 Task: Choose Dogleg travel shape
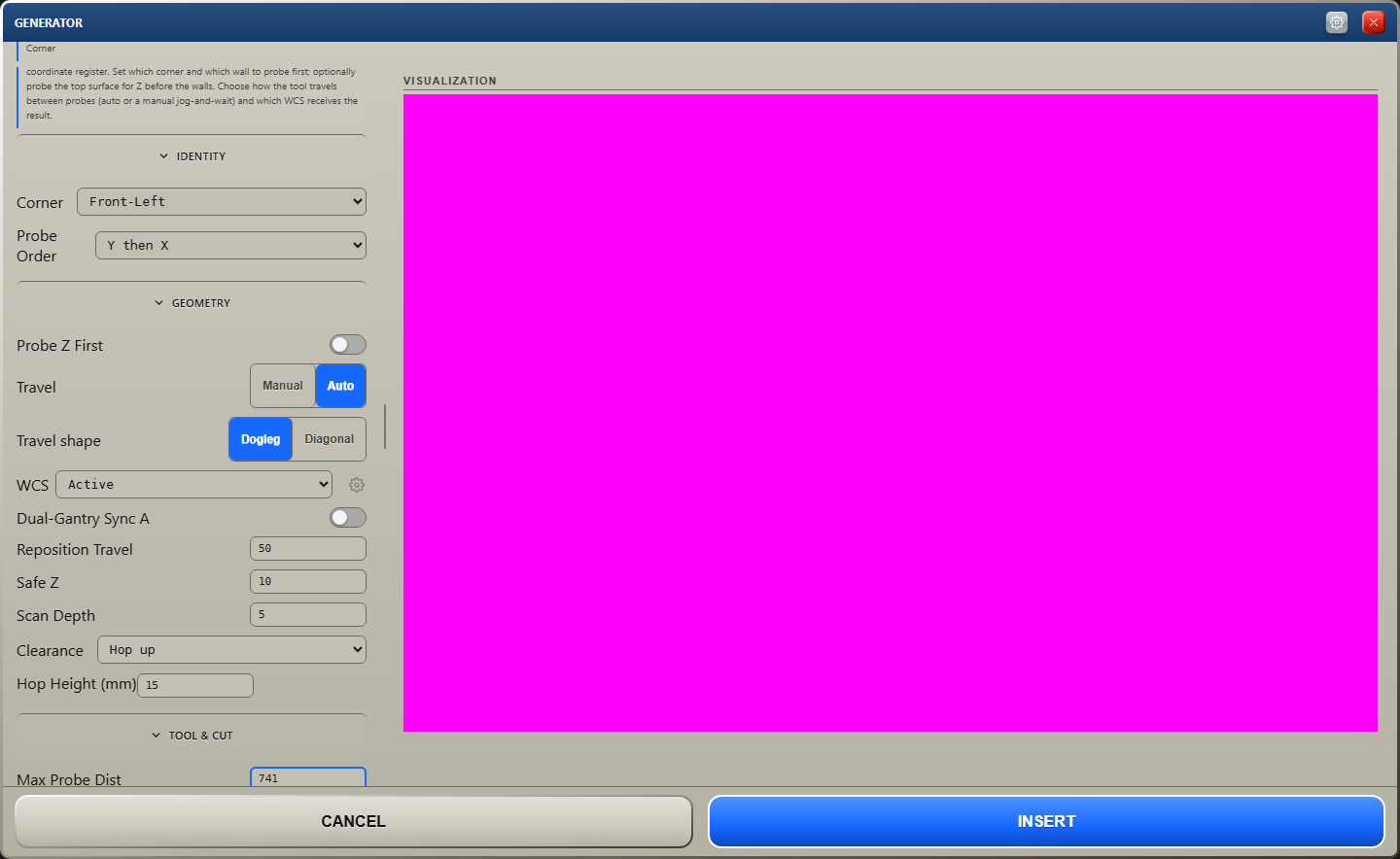[261, 439]
